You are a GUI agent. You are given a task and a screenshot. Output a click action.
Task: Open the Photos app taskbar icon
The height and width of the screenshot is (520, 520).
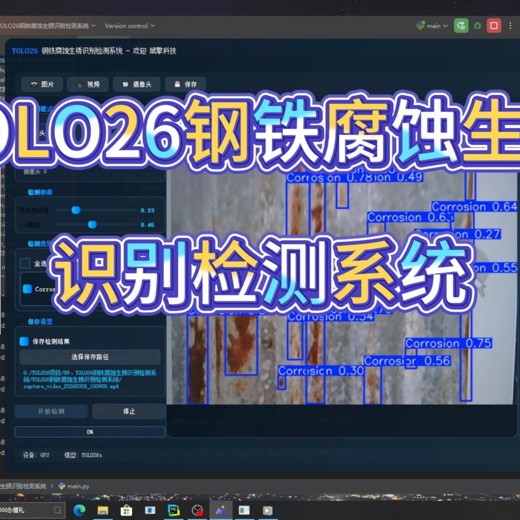tap(221, 510)
